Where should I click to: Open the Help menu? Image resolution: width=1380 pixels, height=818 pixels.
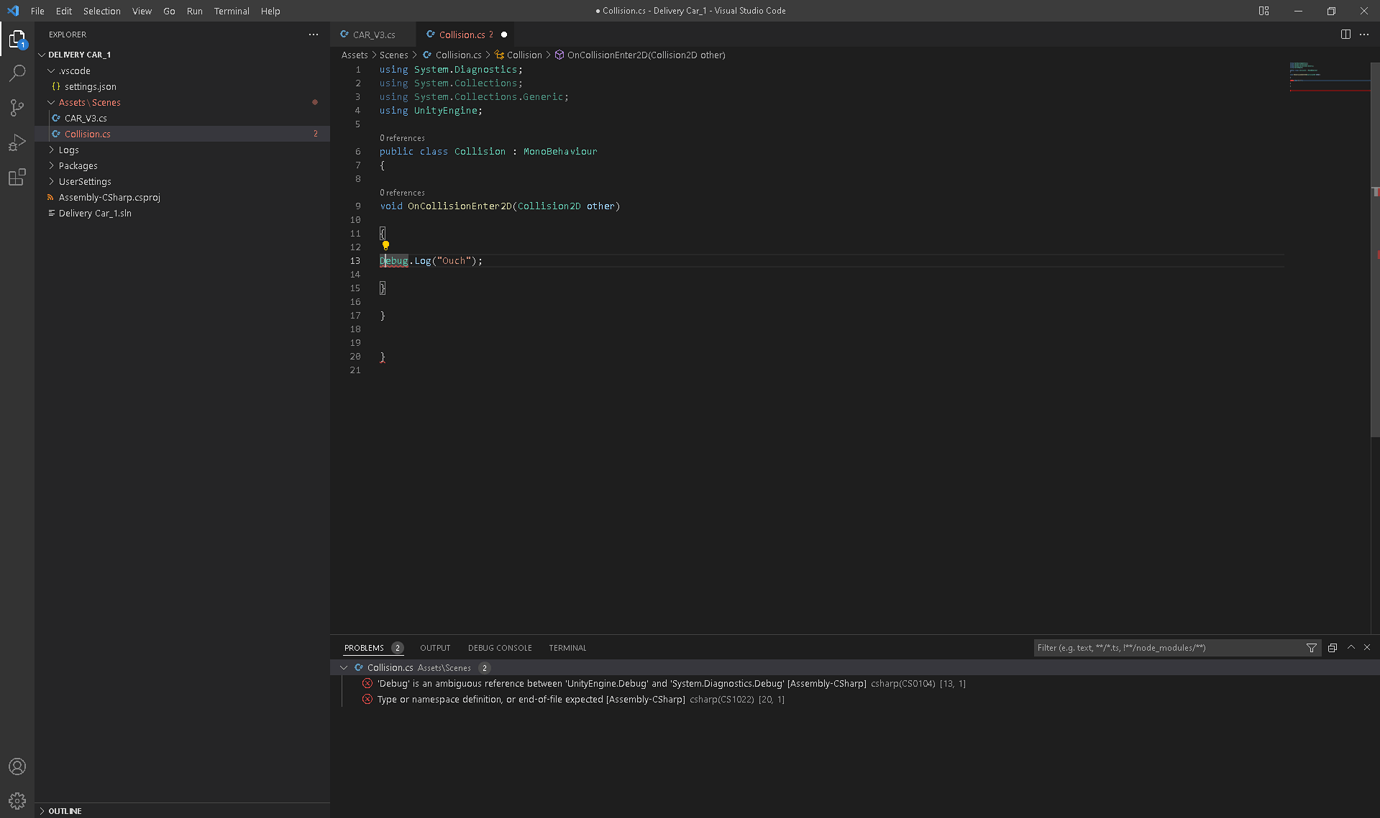tap(270, 11)
